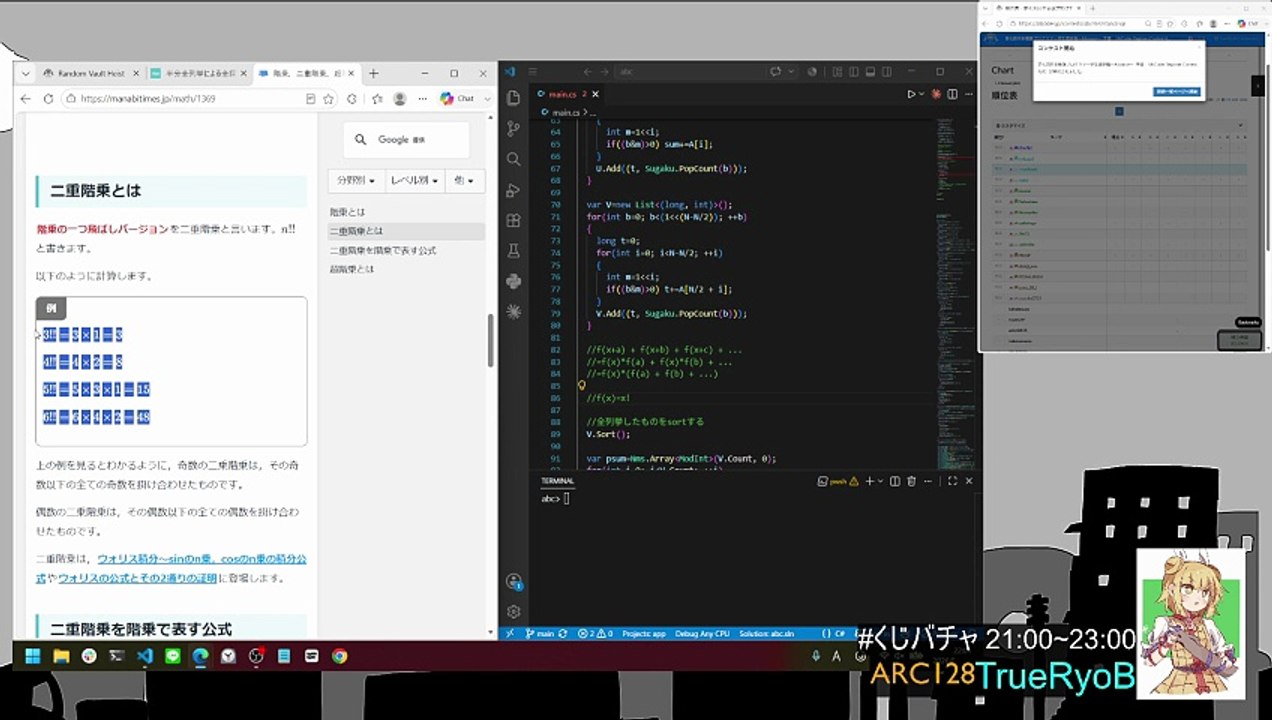Open Edge Settings and more ellipsis
This screenshot has width=1272, height=720.
(422, 99)
